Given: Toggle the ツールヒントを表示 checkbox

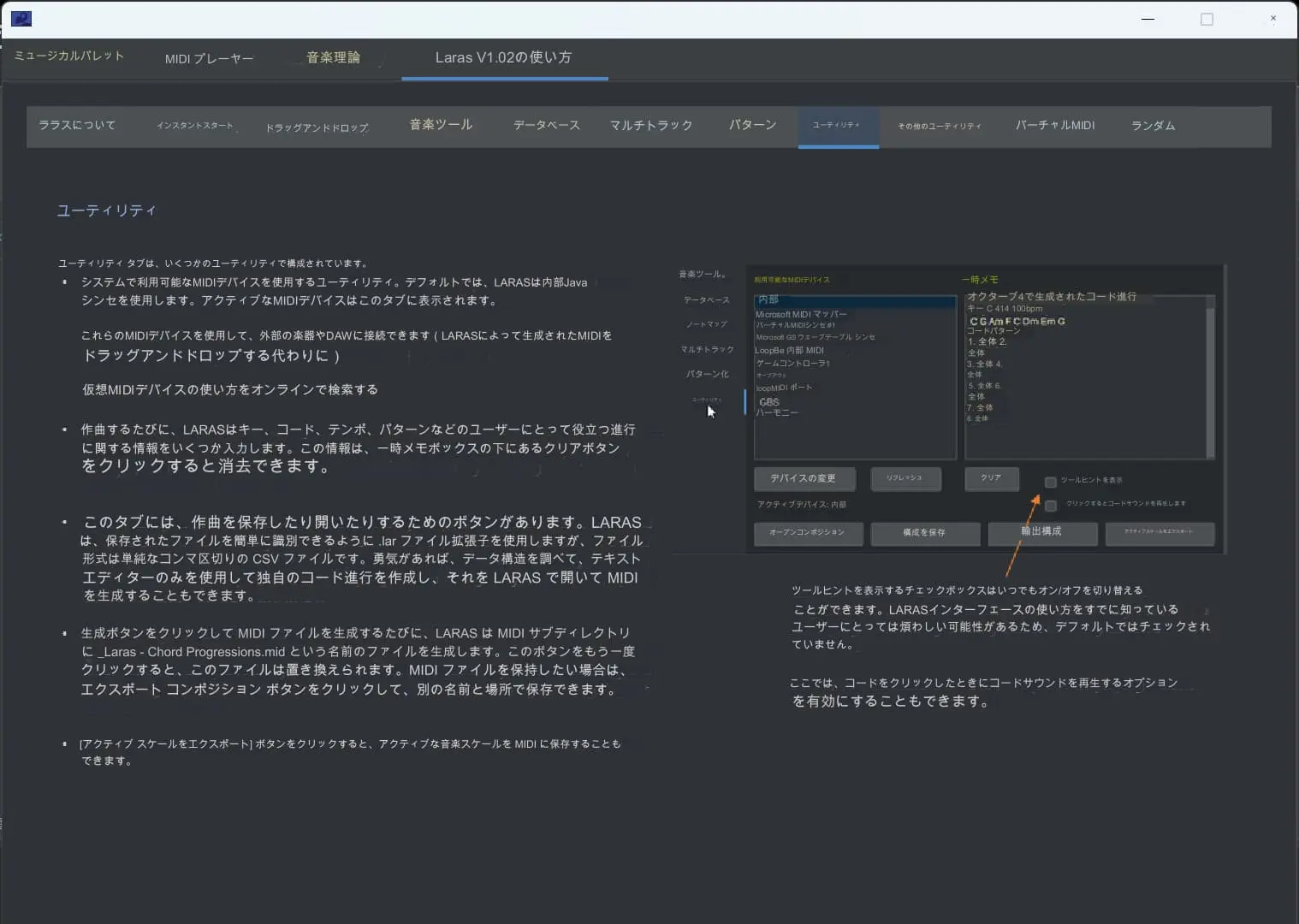Looking at the screenshot, I should click(x=1051, y=483).
